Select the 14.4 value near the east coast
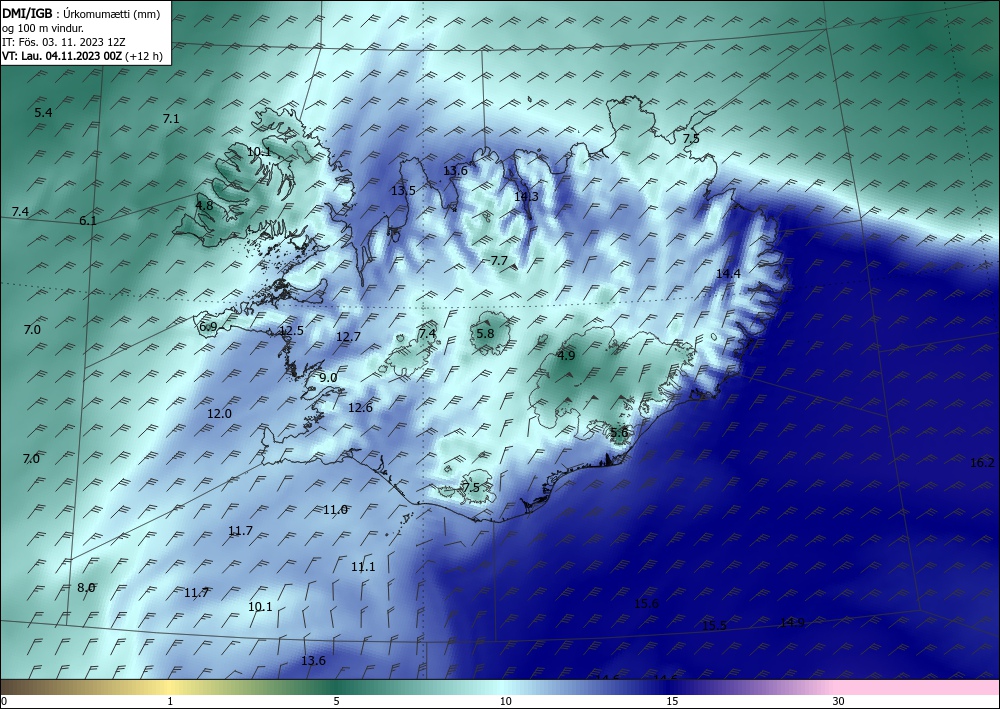This screenshot has width=1000, height=709. point(728,274)
